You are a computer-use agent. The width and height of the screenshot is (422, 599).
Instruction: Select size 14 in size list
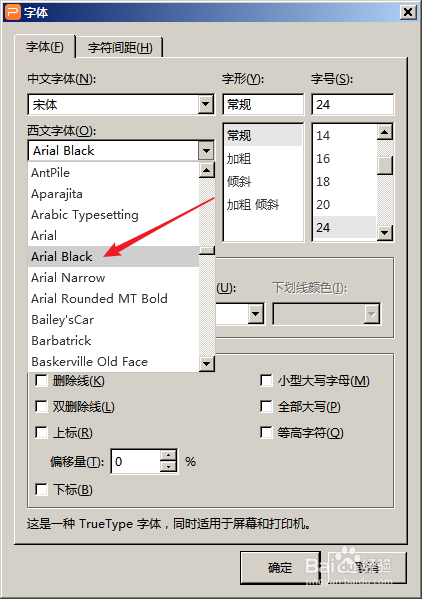[x=345, y=136]
